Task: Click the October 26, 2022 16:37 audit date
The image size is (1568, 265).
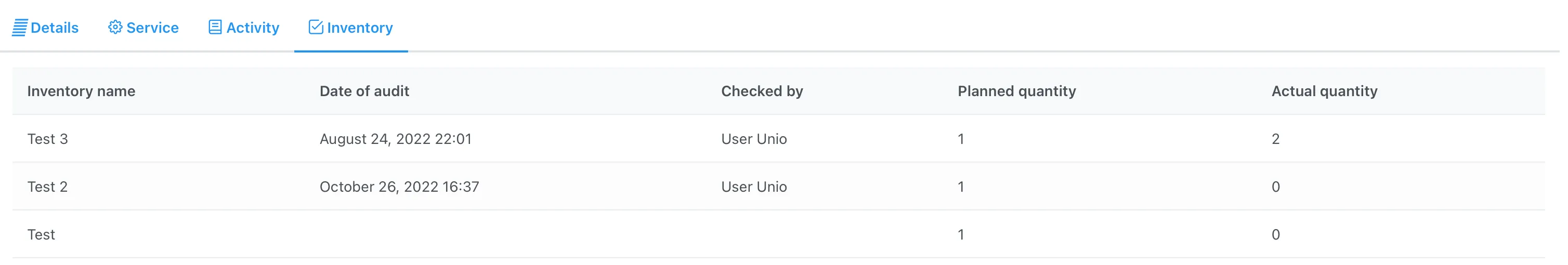Action: [399, 187]
